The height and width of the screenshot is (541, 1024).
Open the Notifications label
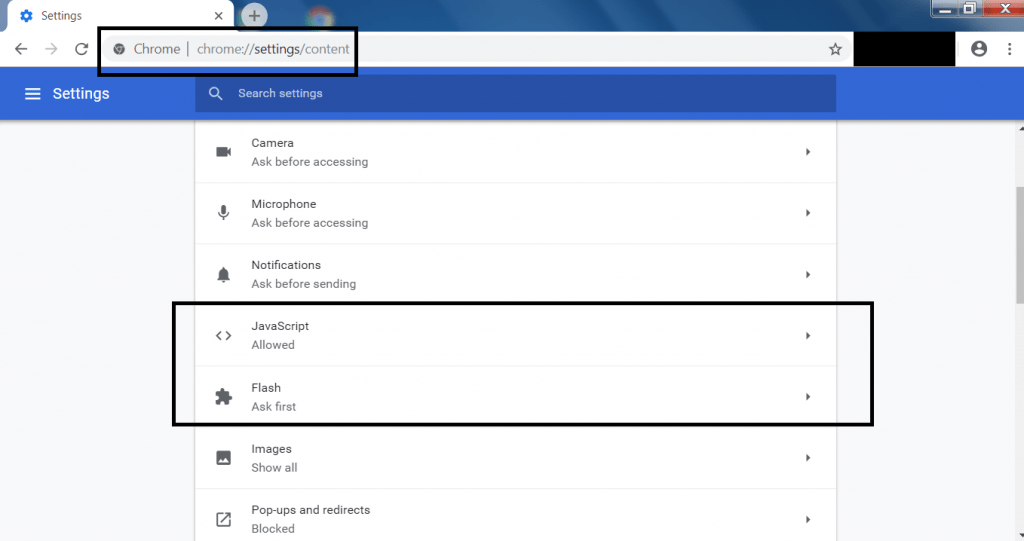(x=286, y=265)
